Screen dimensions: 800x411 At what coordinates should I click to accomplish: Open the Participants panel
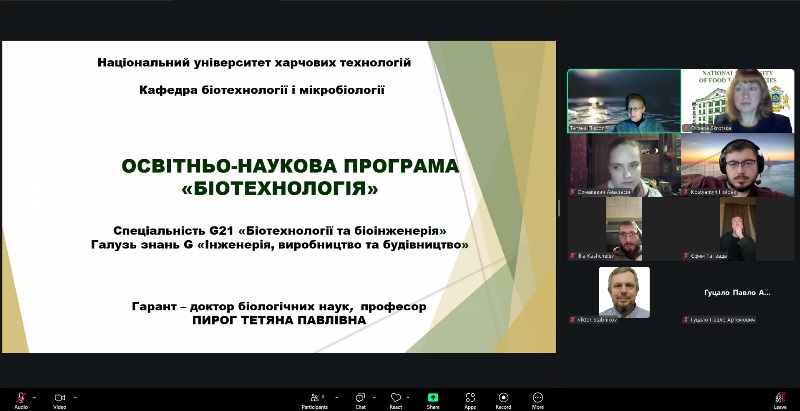click(x=315, y=397)
